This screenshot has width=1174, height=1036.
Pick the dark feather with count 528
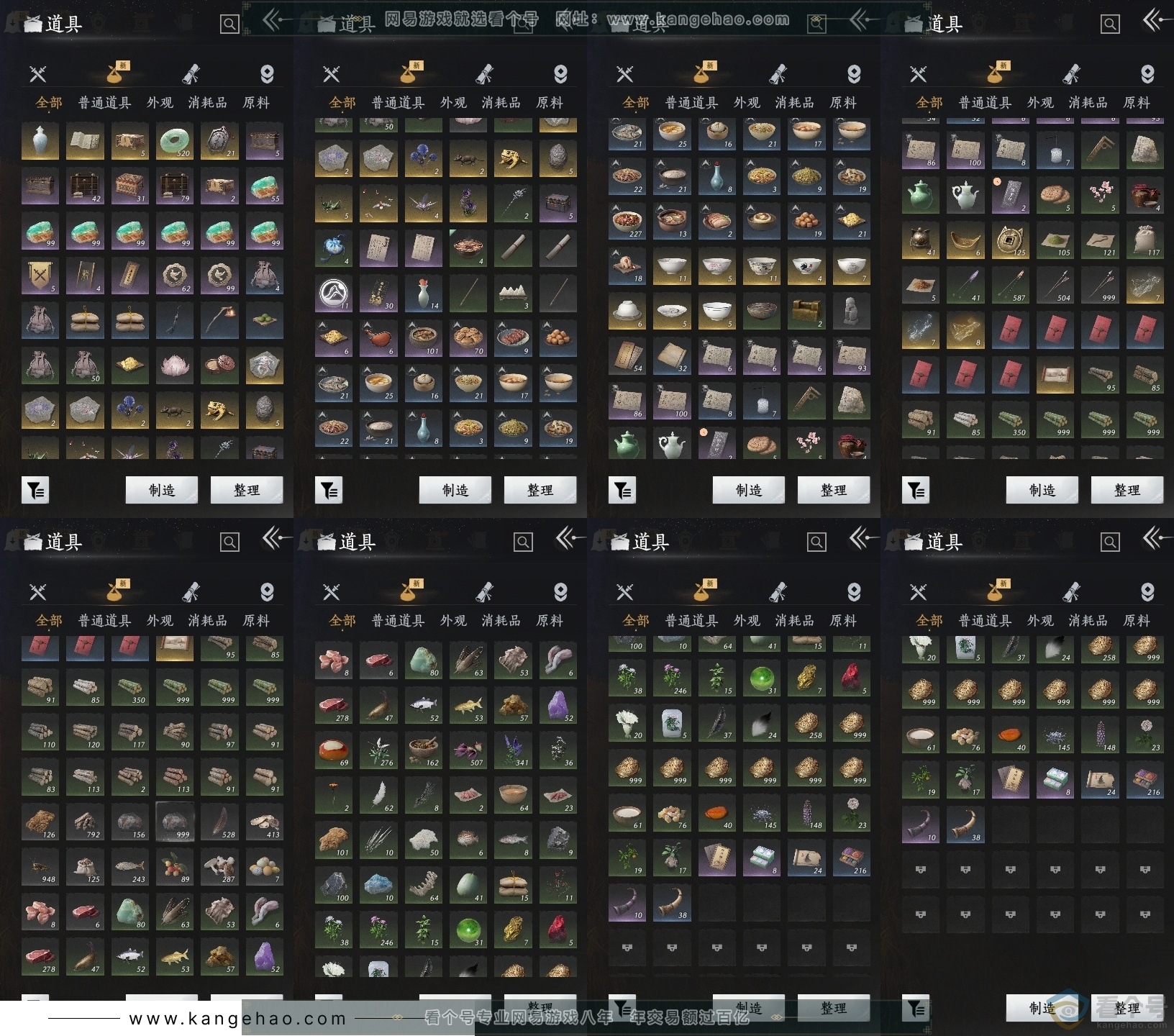tap(219, 822)
